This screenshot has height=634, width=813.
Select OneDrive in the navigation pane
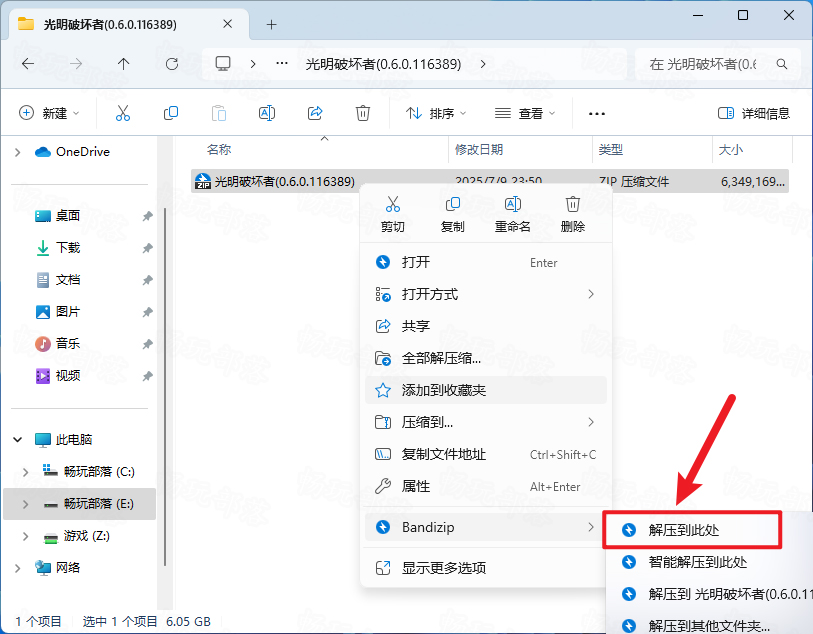pos(72,152)
